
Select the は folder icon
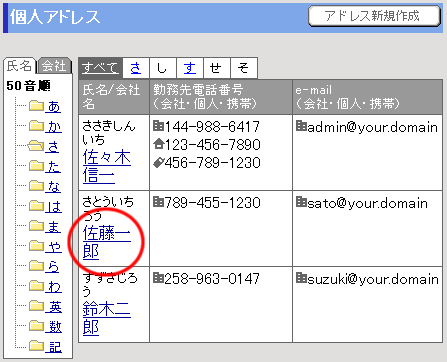(36, 206)
